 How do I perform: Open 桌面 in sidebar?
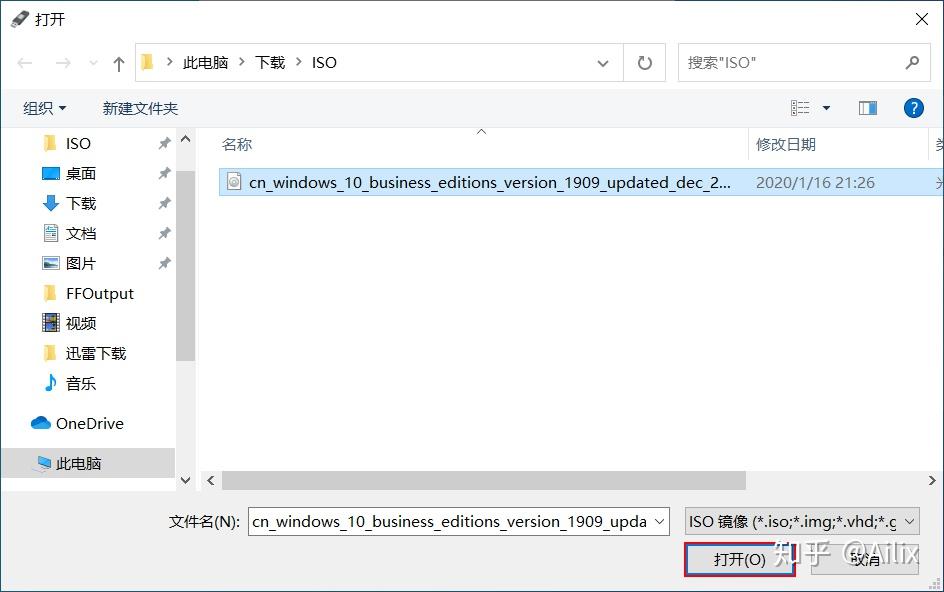point(81,173)
